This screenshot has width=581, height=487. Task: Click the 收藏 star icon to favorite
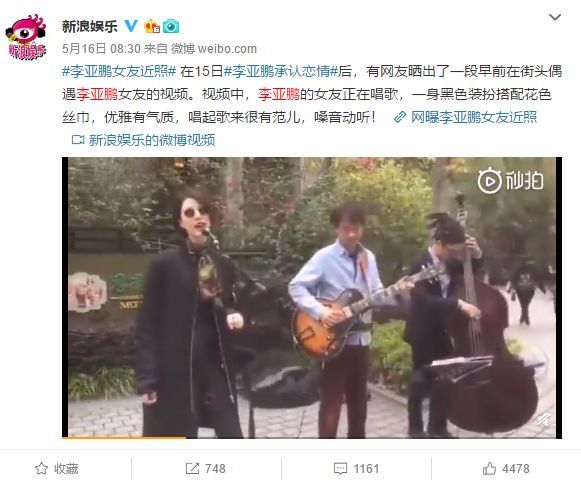click(42, 468)
